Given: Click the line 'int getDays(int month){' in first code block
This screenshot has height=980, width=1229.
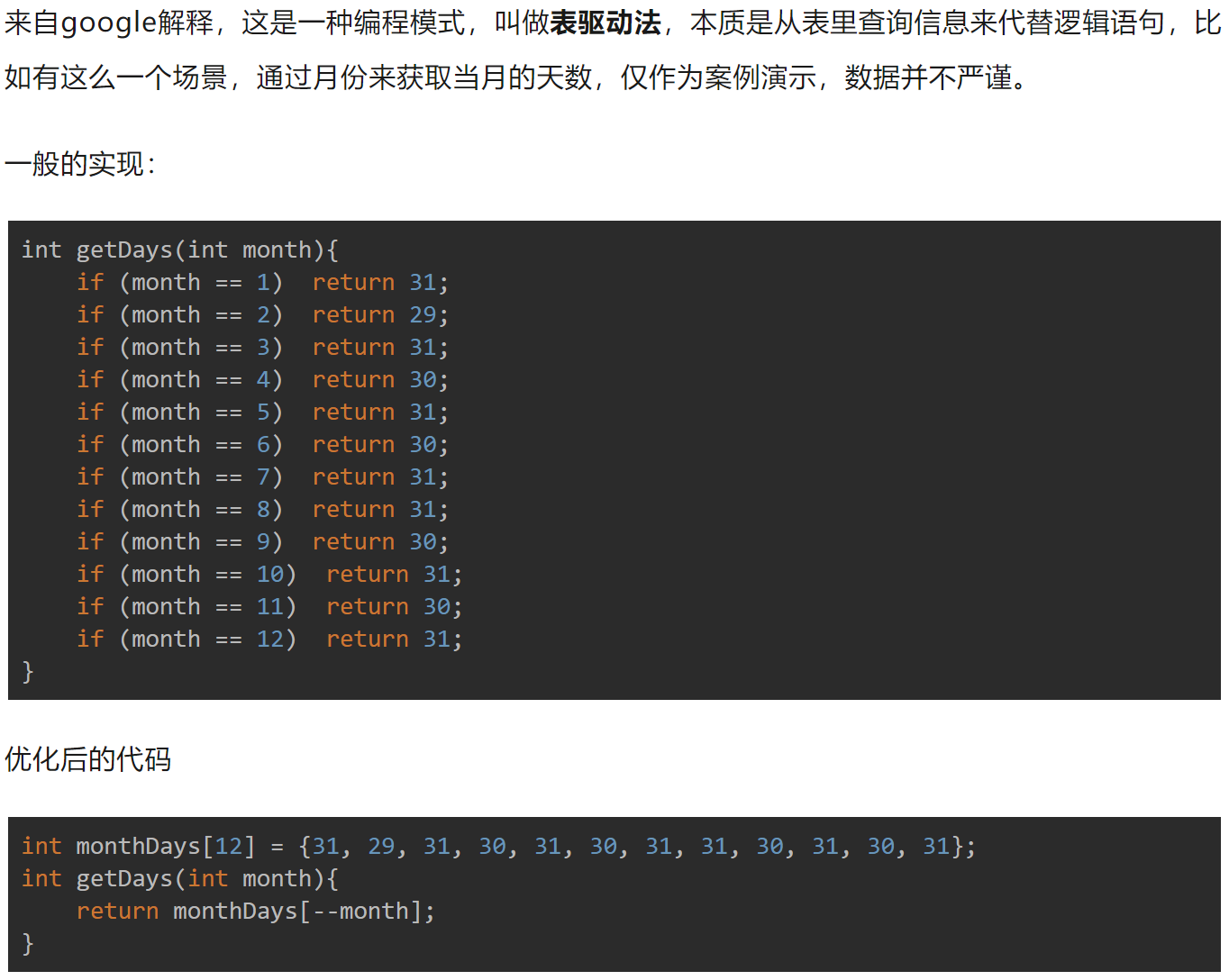Looking at the screenshot, I should click(x=179, y=250).
